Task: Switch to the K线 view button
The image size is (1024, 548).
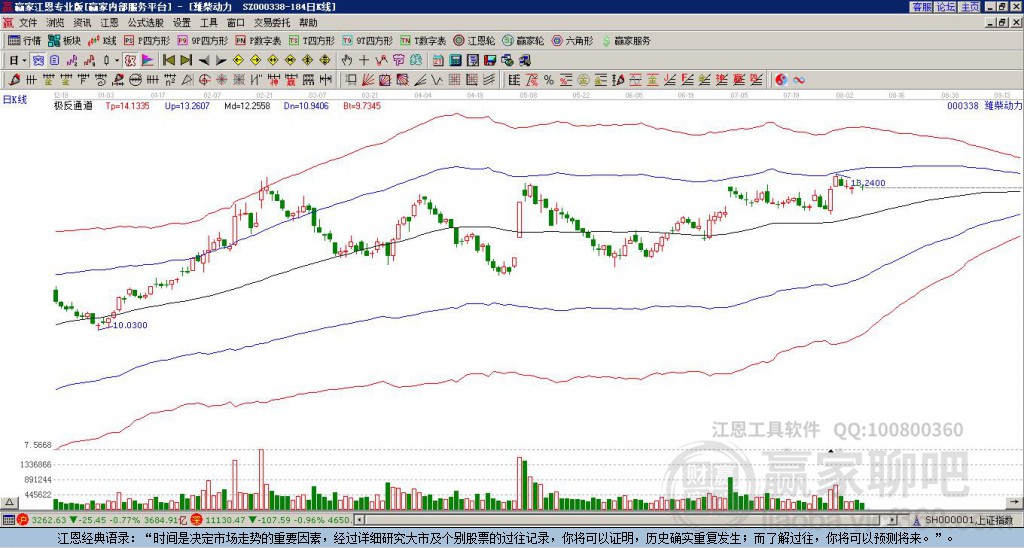Action: pyautogui.click(x=103, y=41)
